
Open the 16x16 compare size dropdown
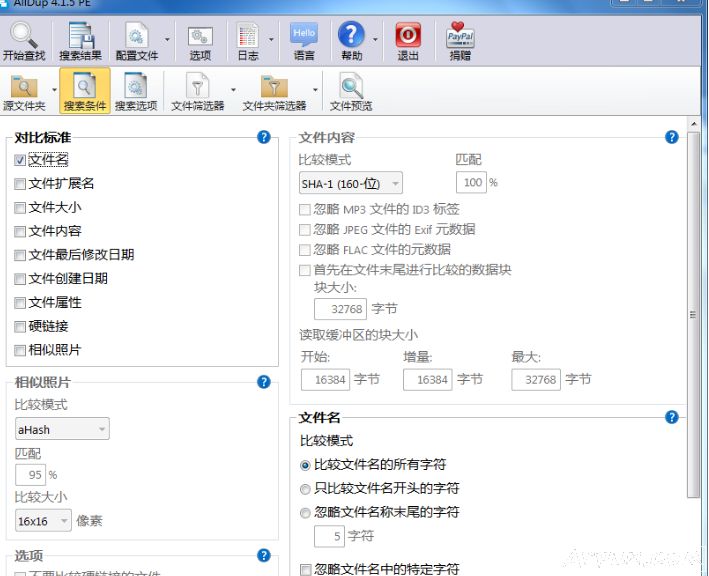click(x=43, y=521)
